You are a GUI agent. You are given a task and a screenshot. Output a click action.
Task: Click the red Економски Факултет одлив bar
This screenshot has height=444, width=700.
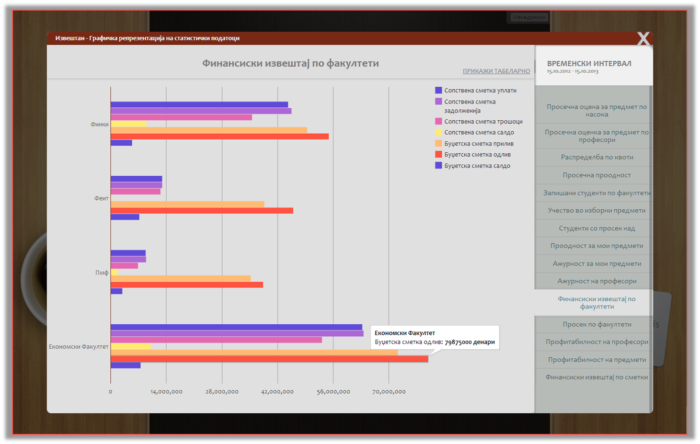(x=269, y=358)
